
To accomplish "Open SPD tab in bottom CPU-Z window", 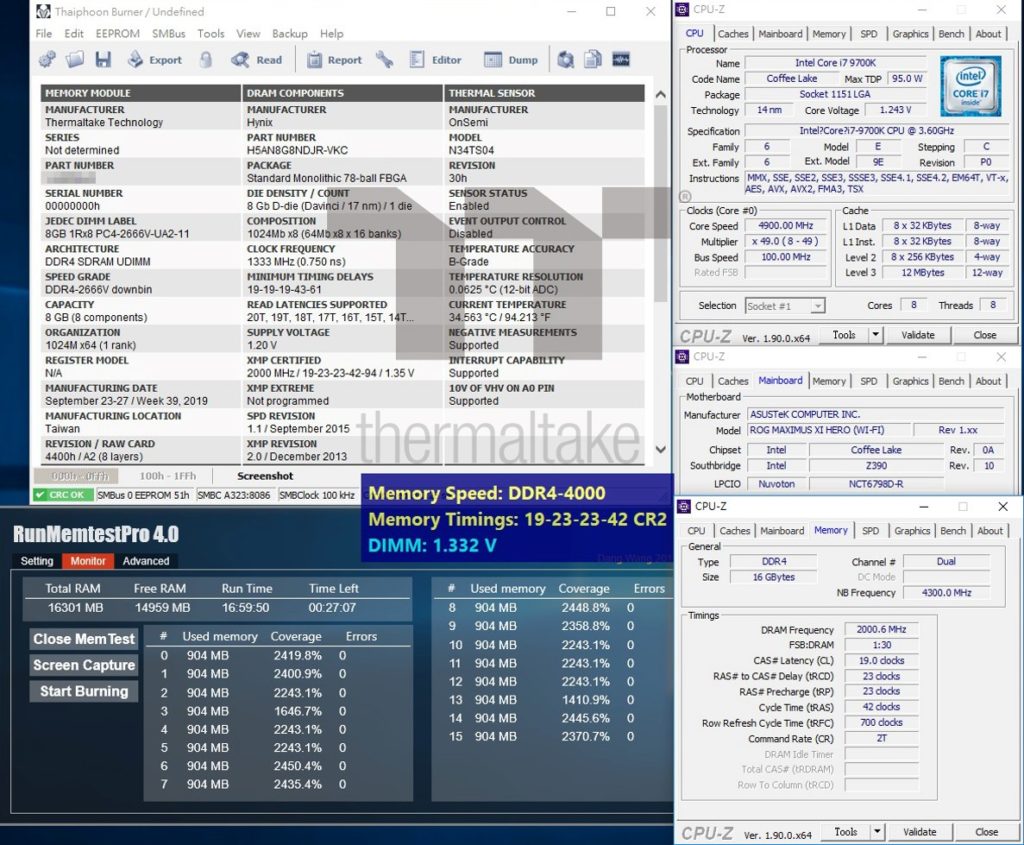I will (871, 531).
